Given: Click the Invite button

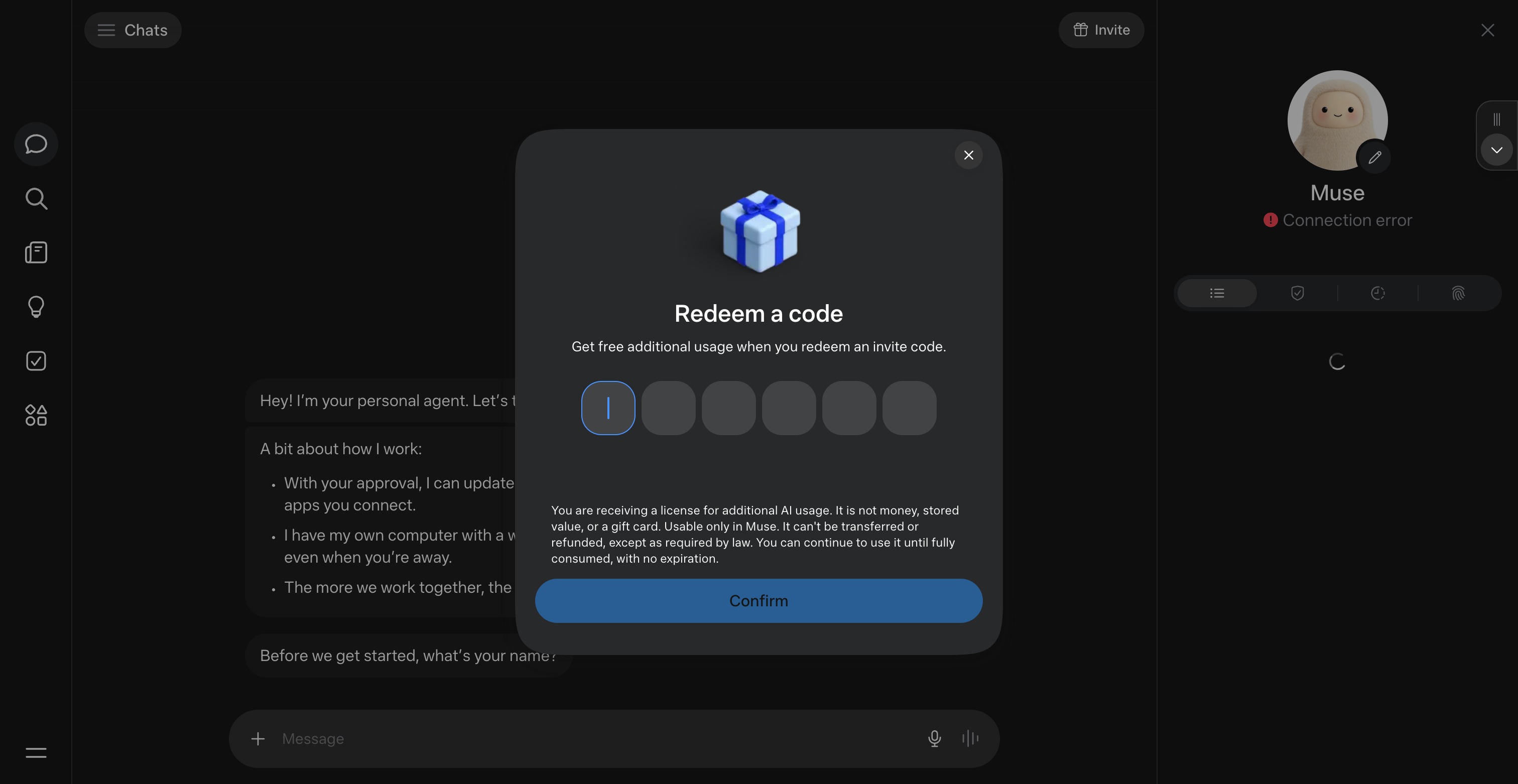Looking at the screenshot, I should pos(1101,30).
